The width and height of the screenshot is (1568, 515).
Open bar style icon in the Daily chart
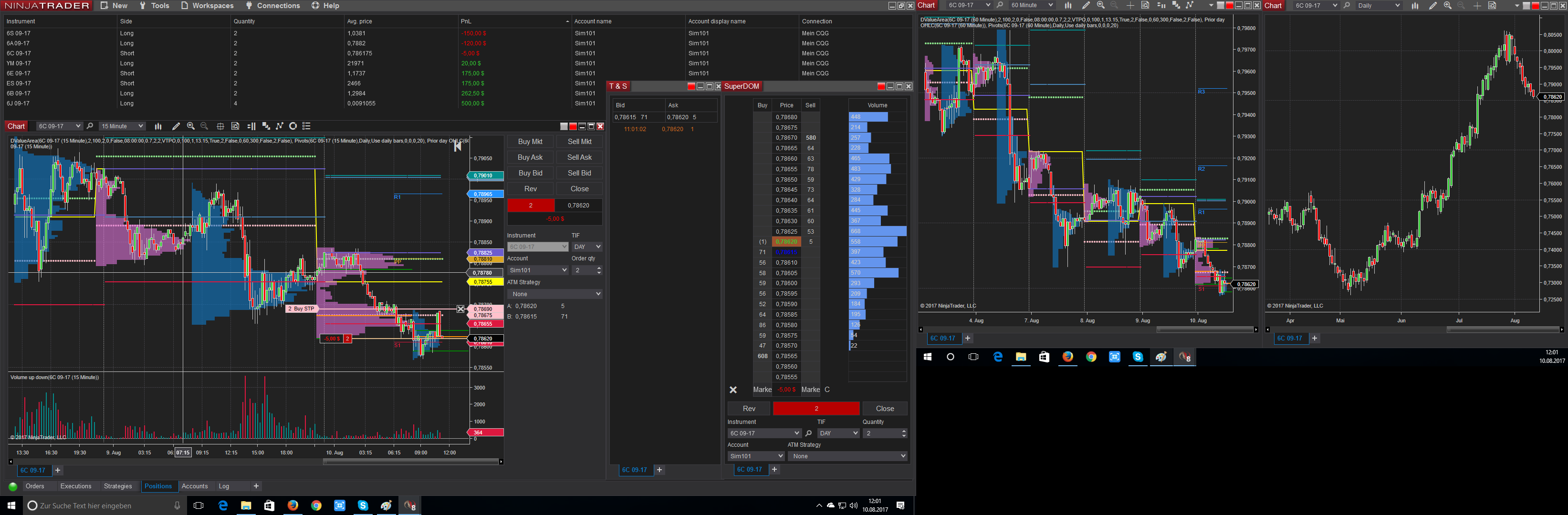1415,5
